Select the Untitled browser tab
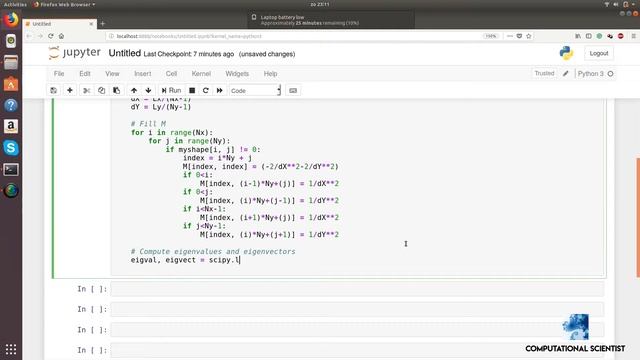Image resolution: width=640 pixels, height=360 pixels. click(x=59, y=24)
